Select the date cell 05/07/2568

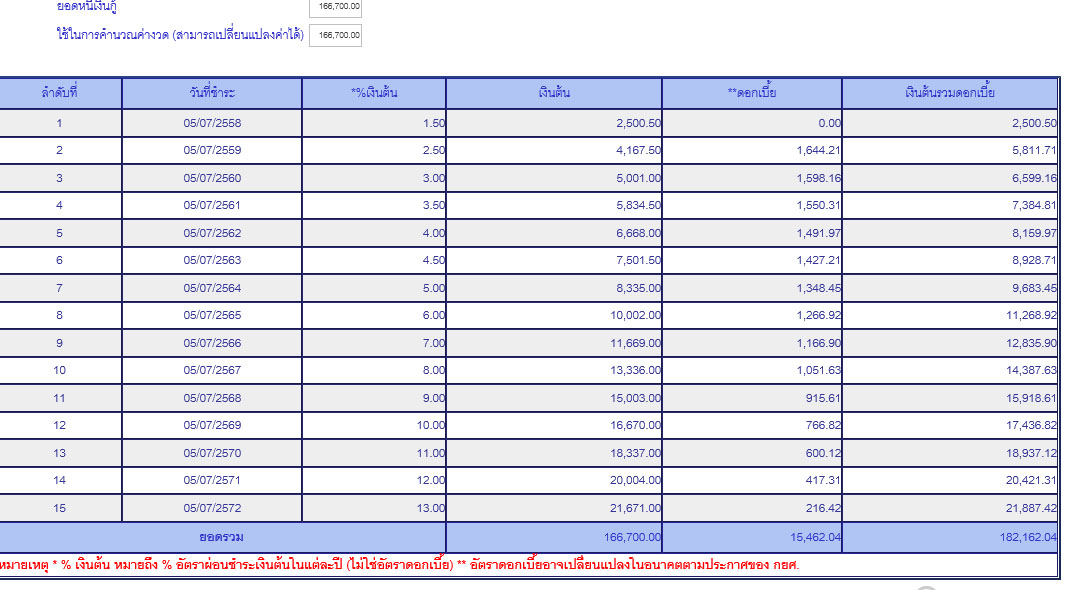[212, 398]
